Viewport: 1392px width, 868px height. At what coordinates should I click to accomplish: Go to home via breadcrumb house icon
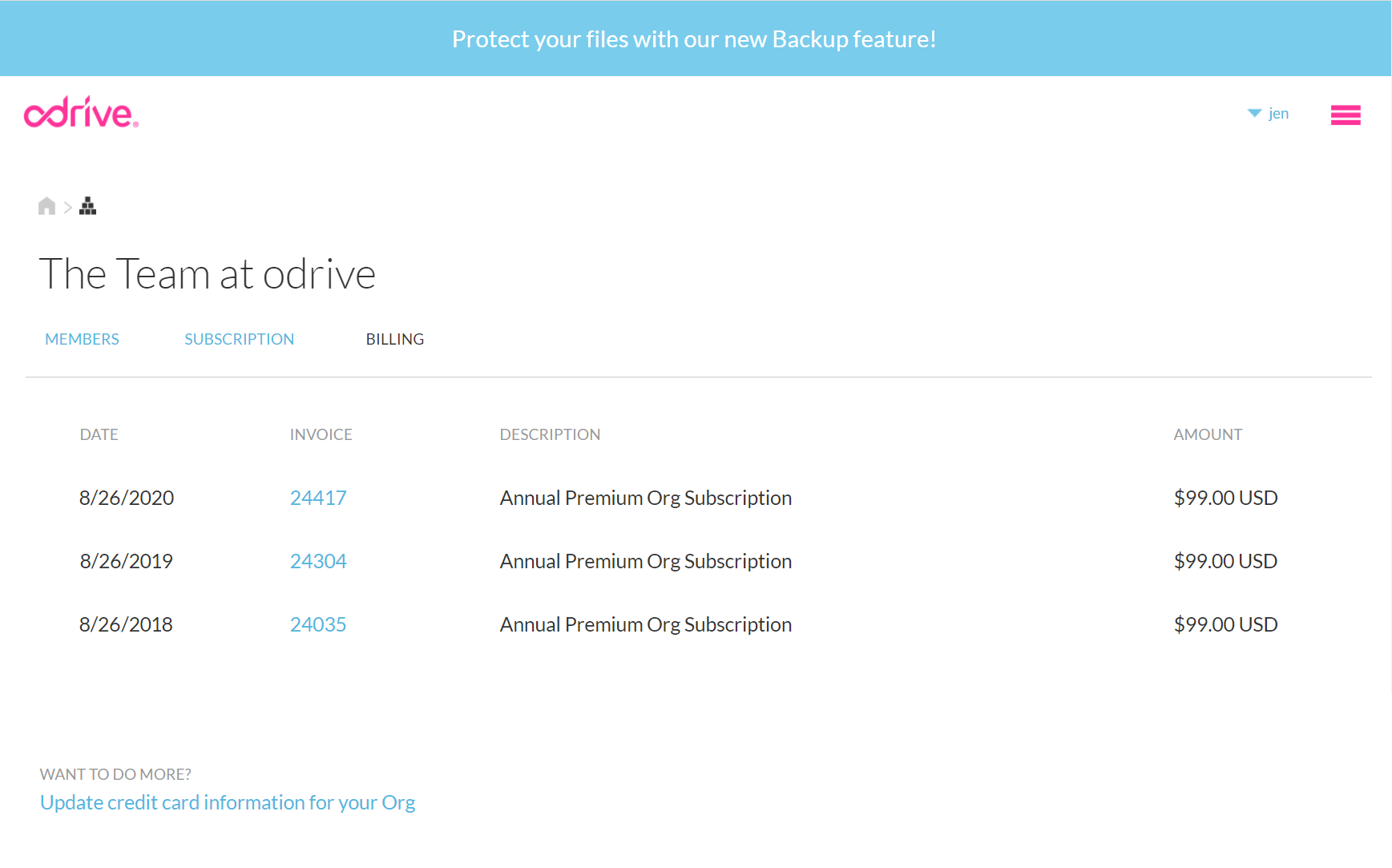(46, 207)
